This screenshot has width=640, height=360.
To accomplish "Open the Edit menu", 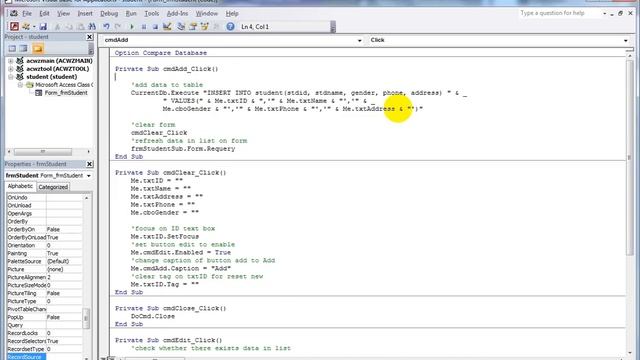I will point(44,13).
